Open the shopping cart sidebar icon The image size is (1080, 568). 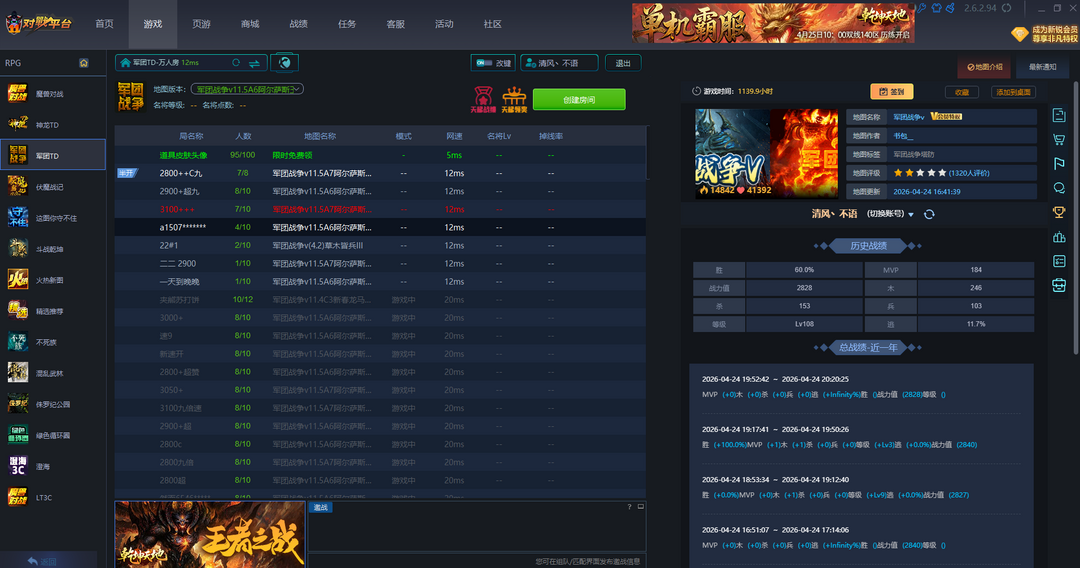[1059, 139]
